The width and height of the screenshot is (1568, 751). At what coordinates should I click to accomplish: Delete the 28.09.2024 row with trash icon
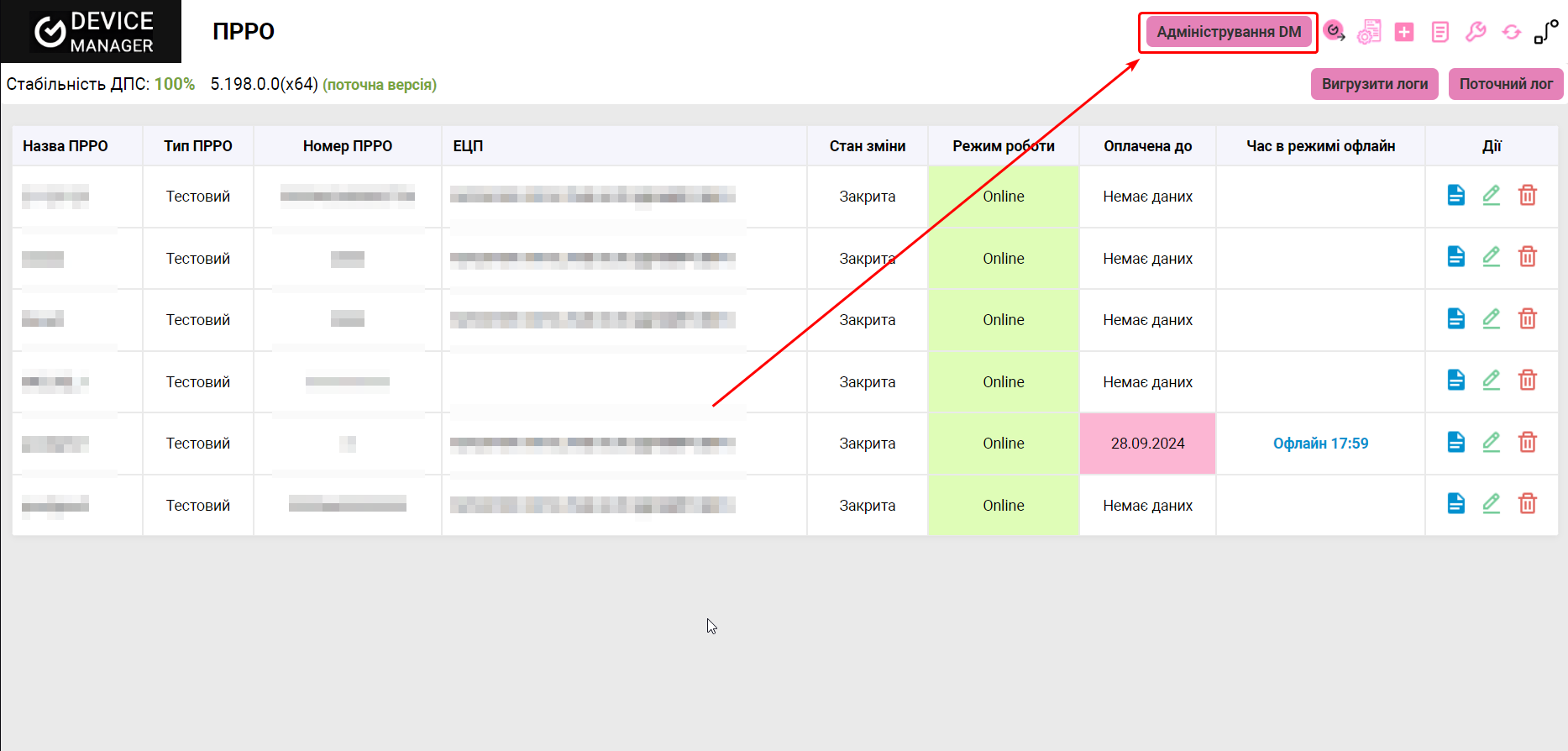pyautogui.click(x=1528, y=442)
